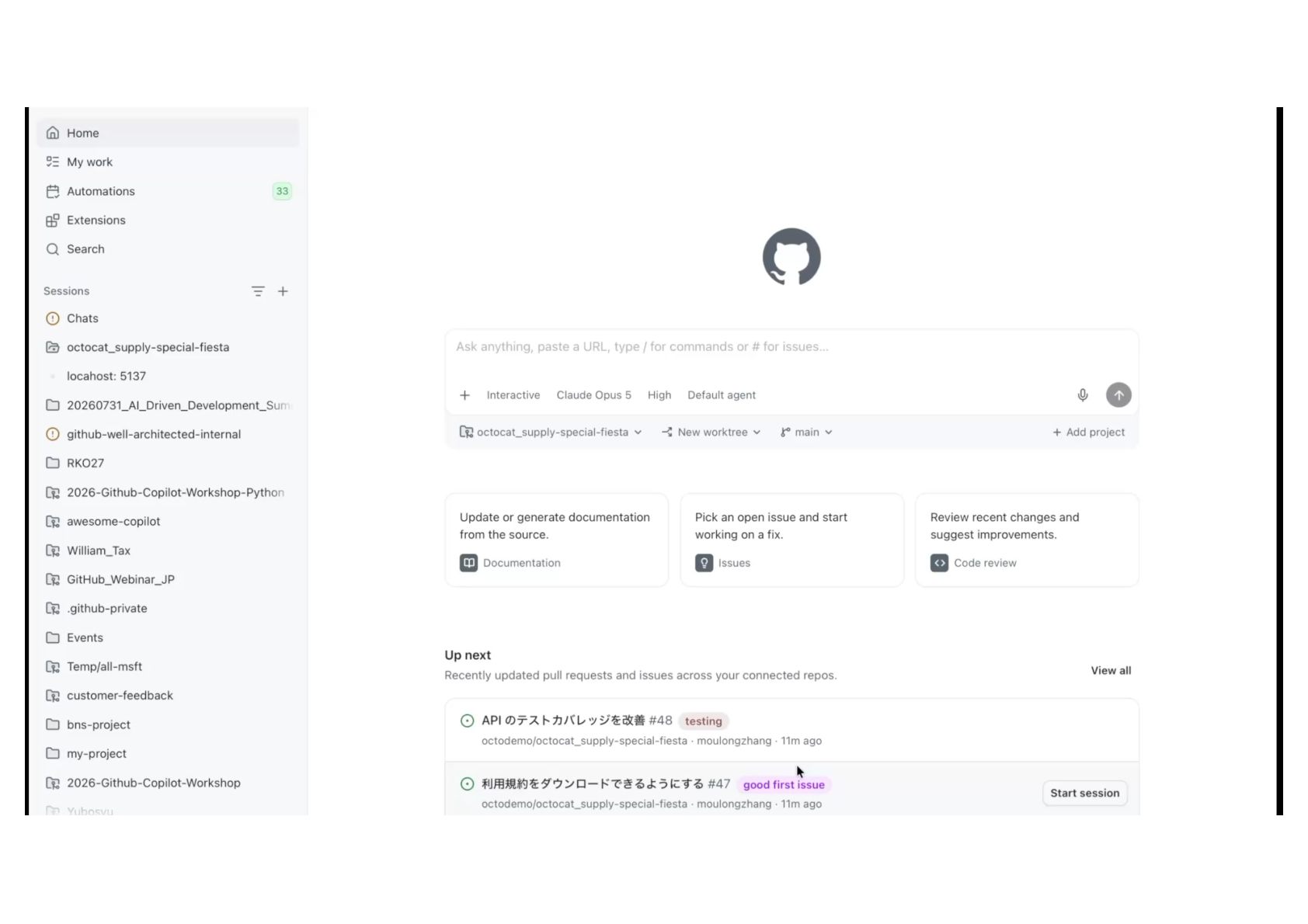Click View all in Up next
The image size is (1308, 924).
pyautogui.click(x=1111, y=671)
